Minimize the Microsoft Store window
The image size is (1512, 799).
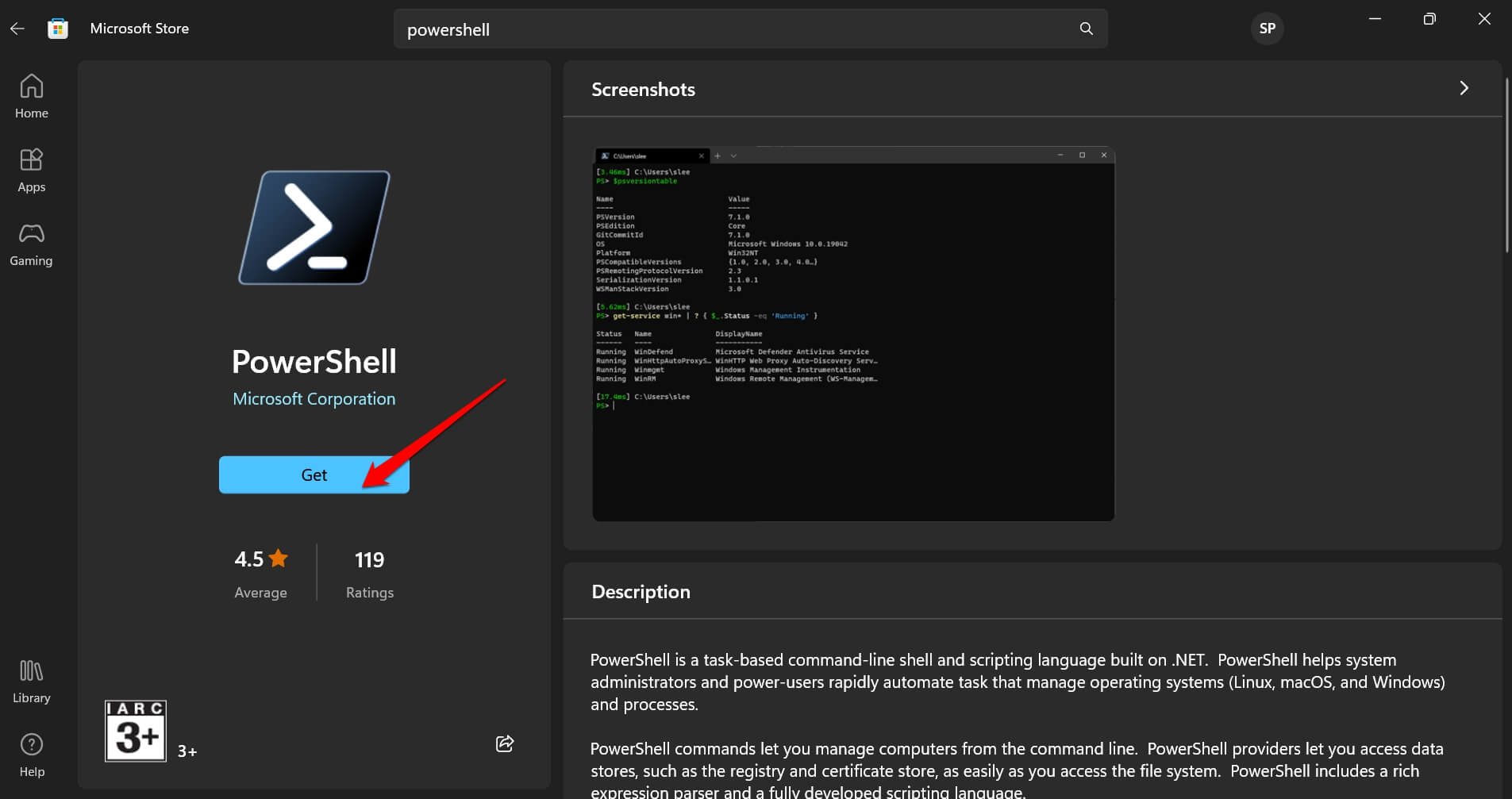pyautogui.click(x=1375, y=19)
